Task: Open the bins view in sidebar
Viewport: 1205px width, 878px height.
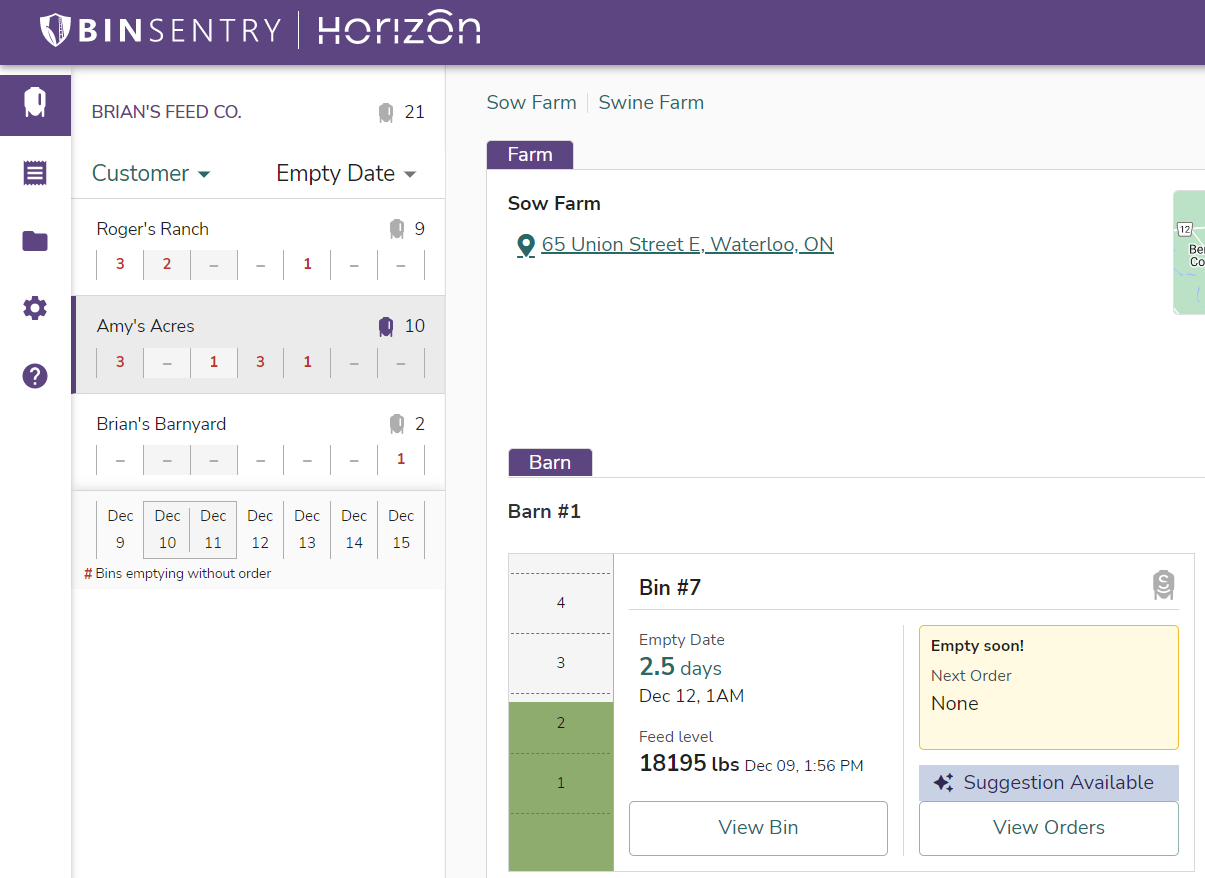Action: [35, 104]
